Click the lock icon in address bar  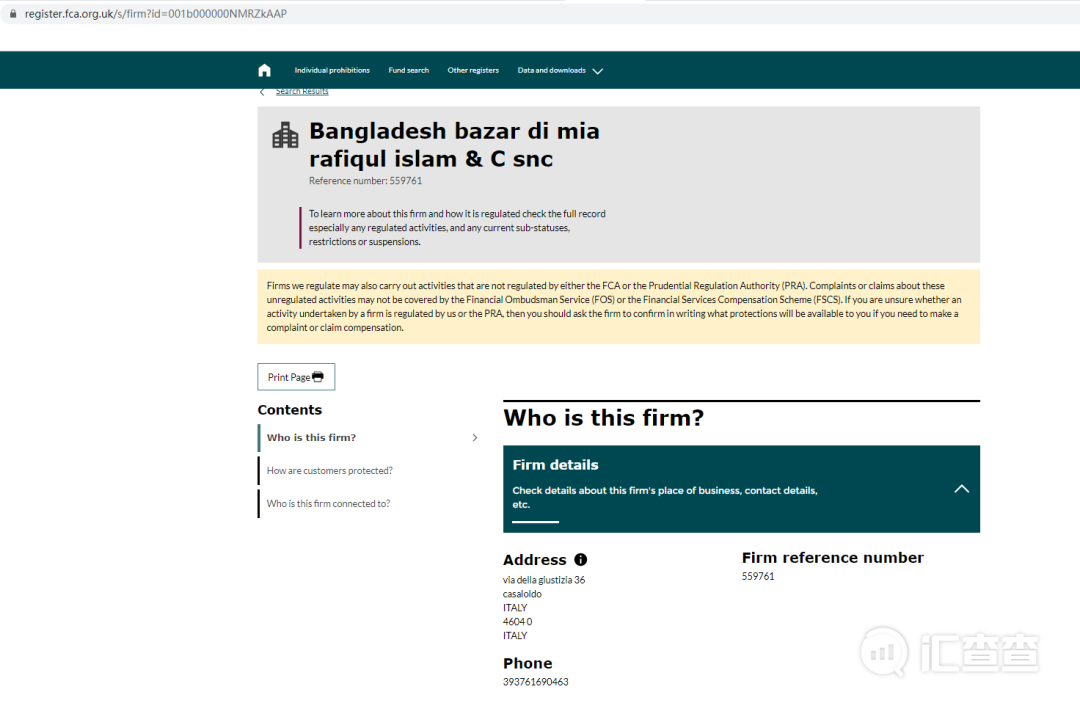(x=13, y=14)
